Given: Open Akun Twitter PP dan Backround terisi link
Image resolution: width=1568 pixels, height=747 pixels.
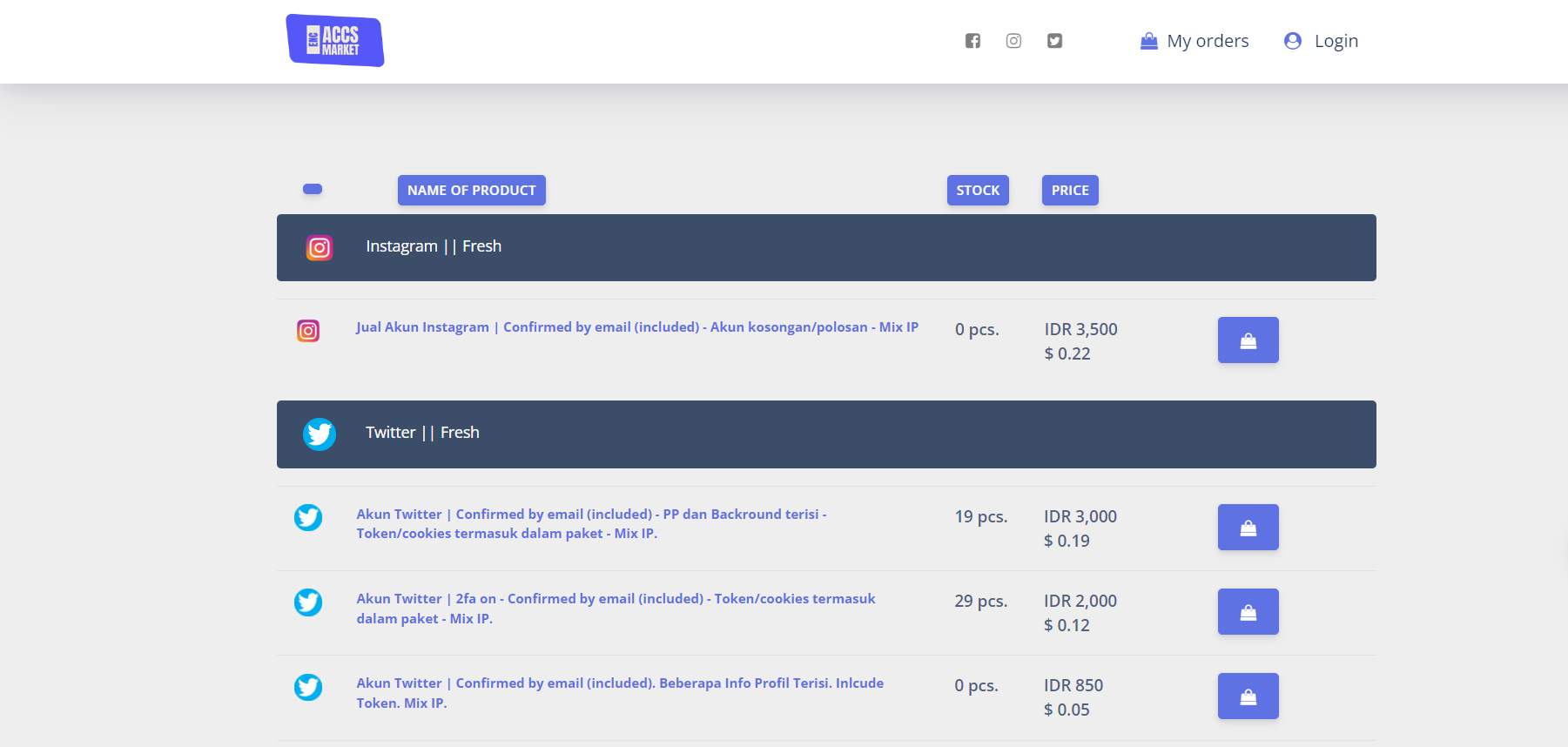Looking at the screenshot, I should point(591,524).
